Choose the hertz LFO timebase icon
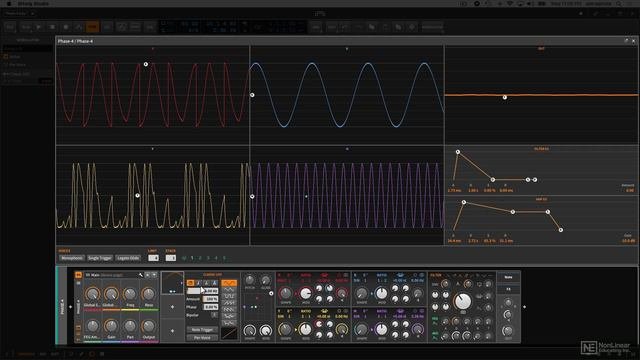 tap(190, 283)
